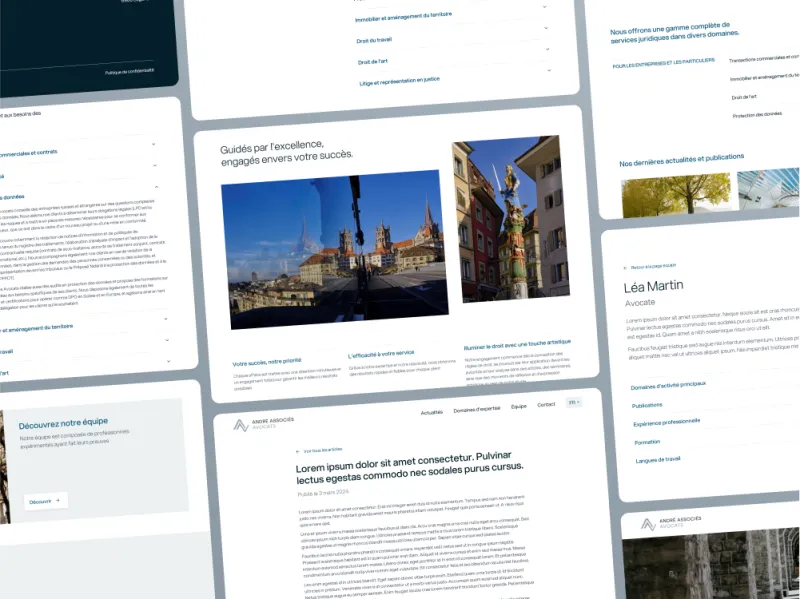The width and height of the screenshot is (800, 599).
Task: Click the "Découvrez notre équipe" heading
Action: pyautogui.click(x=63, y=423)
